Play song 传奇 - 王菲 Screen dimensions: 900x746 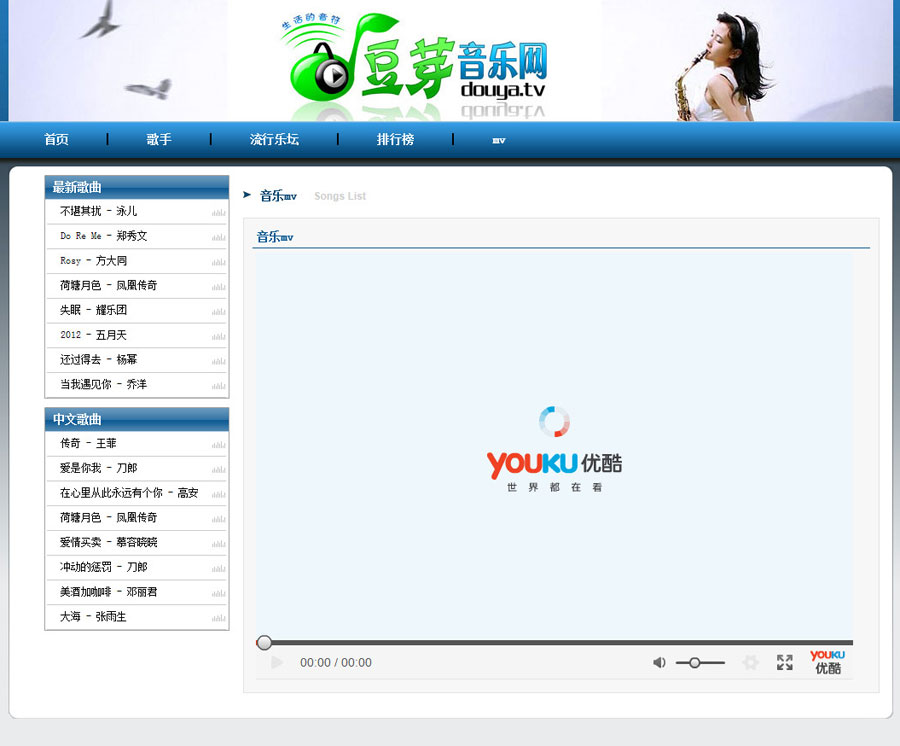coord(88,443)
